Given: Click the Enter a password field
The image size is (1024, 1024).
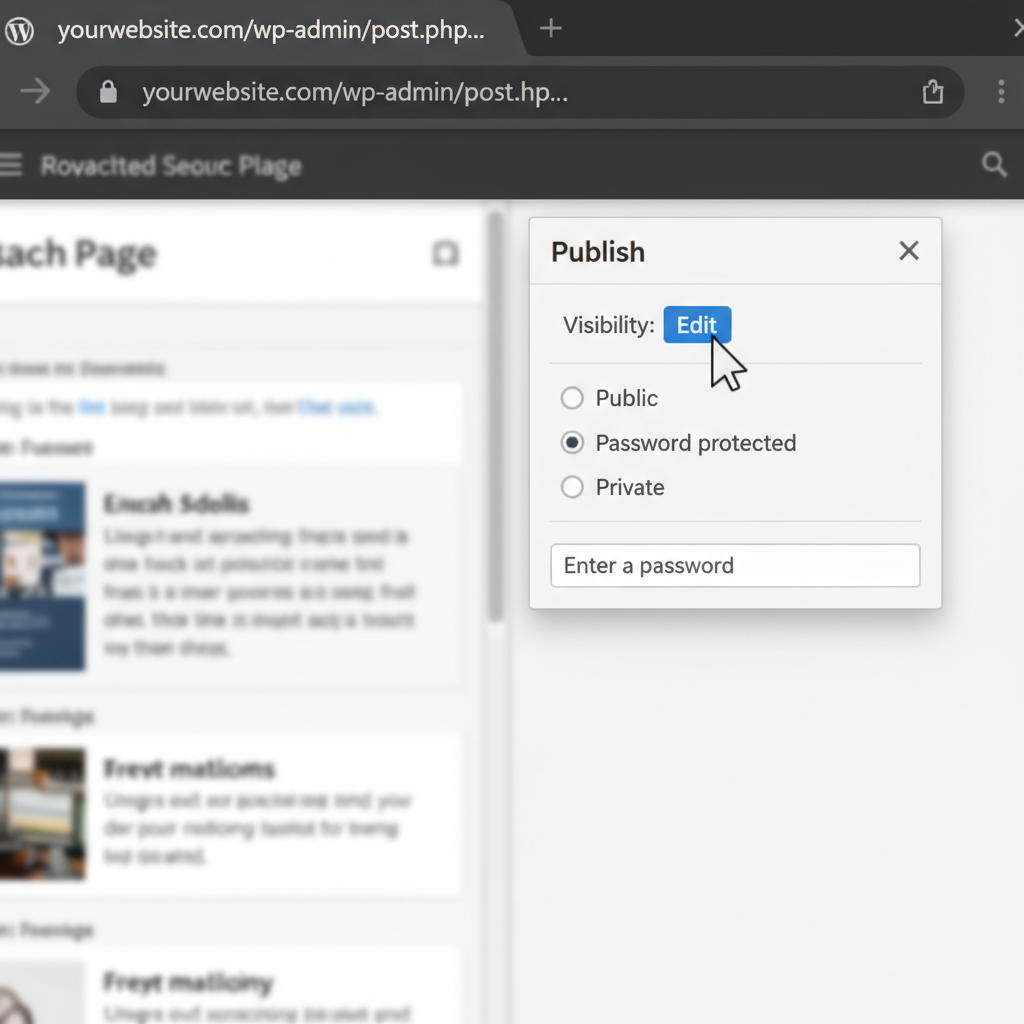Looking at the screenshot, I should tap(735, 566).
